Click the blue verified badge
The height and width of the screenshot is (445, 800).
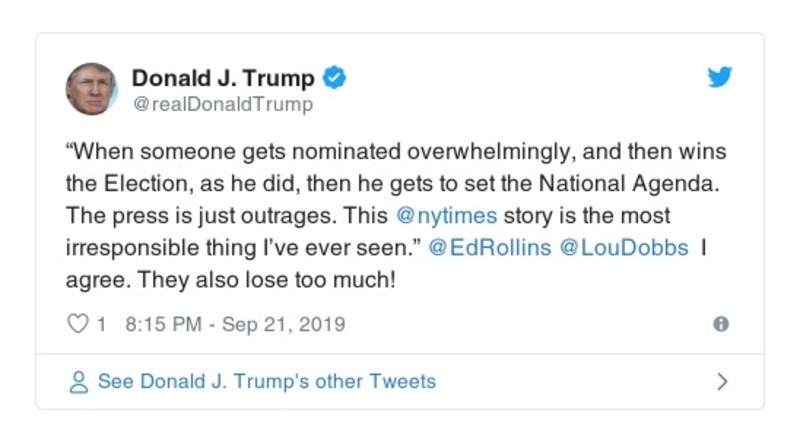(x=337, y=78)
